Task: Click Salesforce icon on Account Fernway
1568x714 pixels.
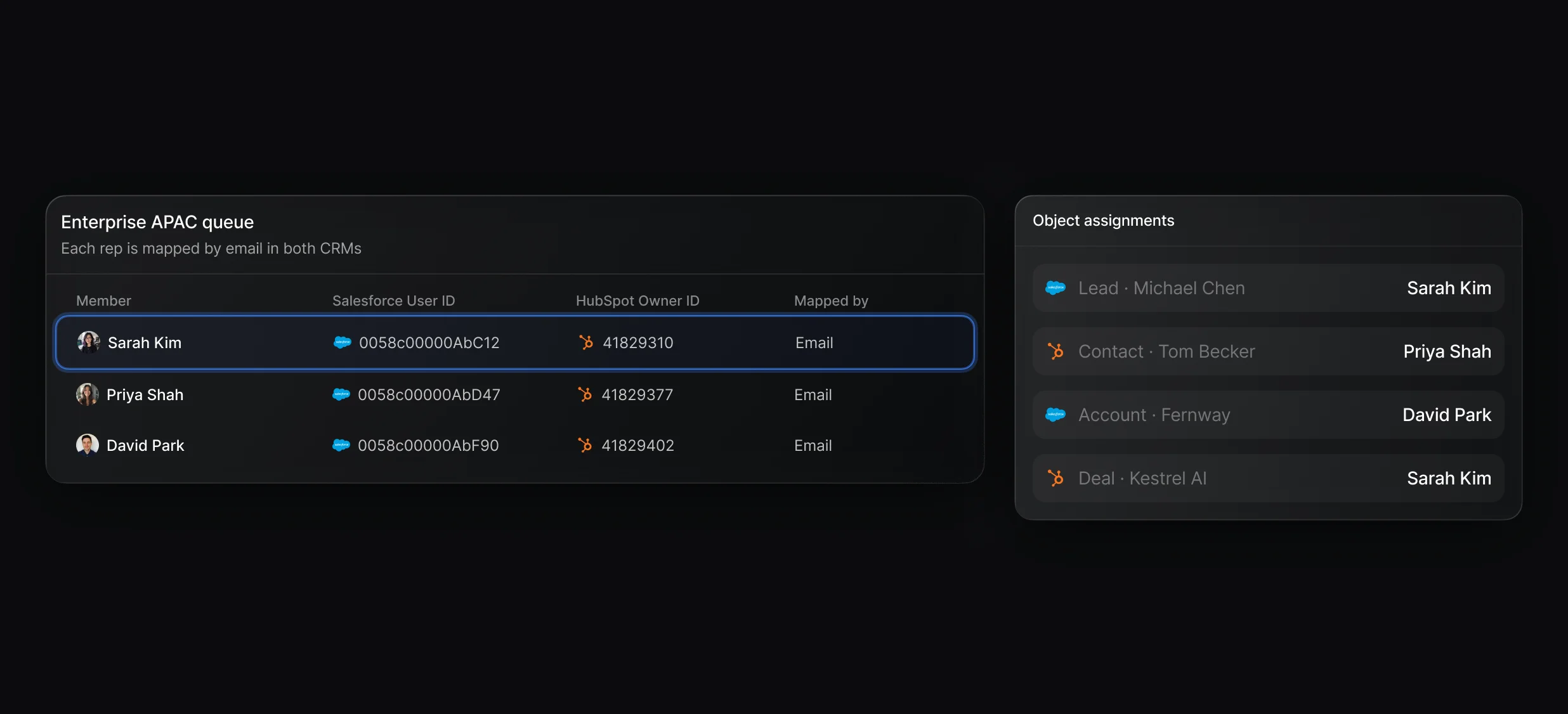Action: click(1055, 415)
